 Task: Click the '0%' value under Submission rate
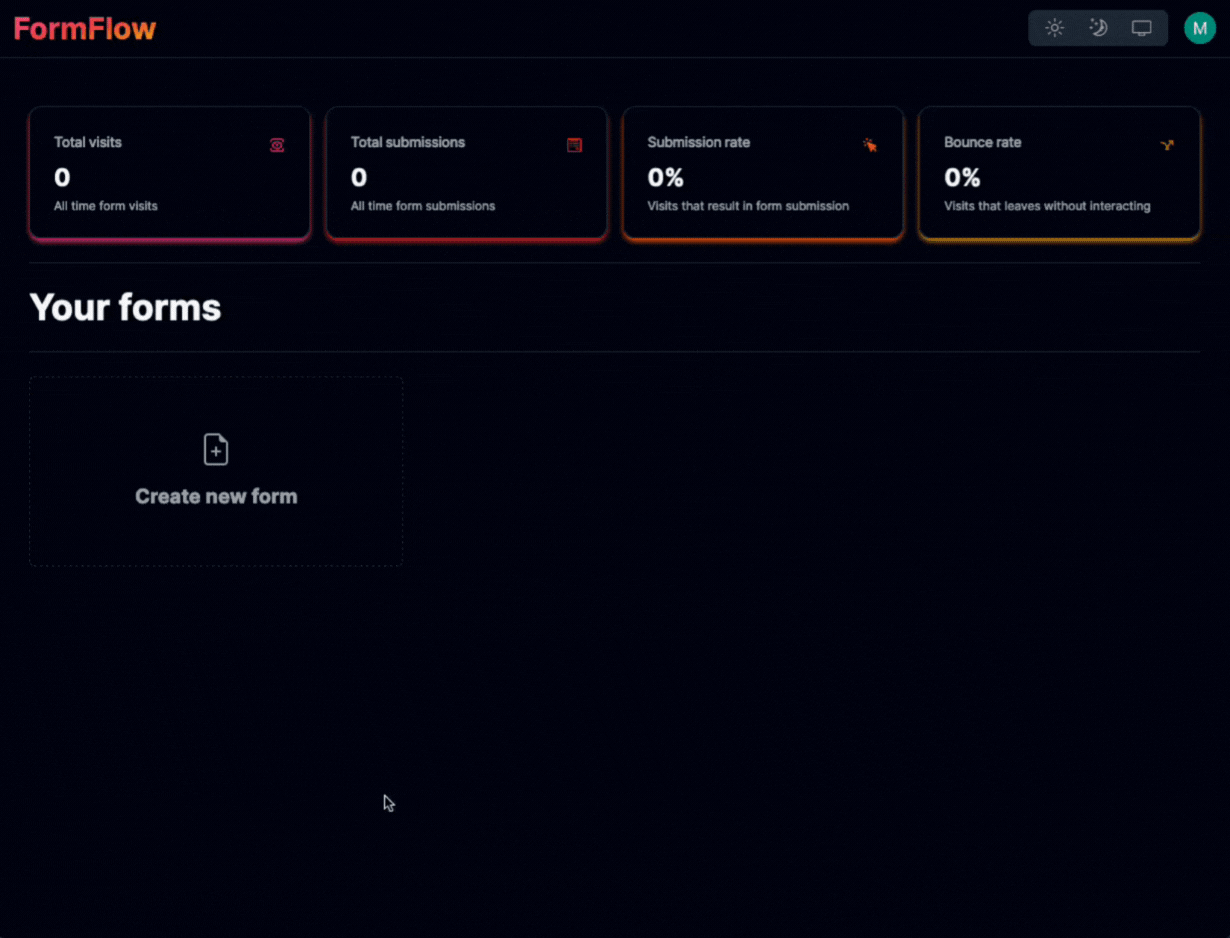click(x=665, y=178)
